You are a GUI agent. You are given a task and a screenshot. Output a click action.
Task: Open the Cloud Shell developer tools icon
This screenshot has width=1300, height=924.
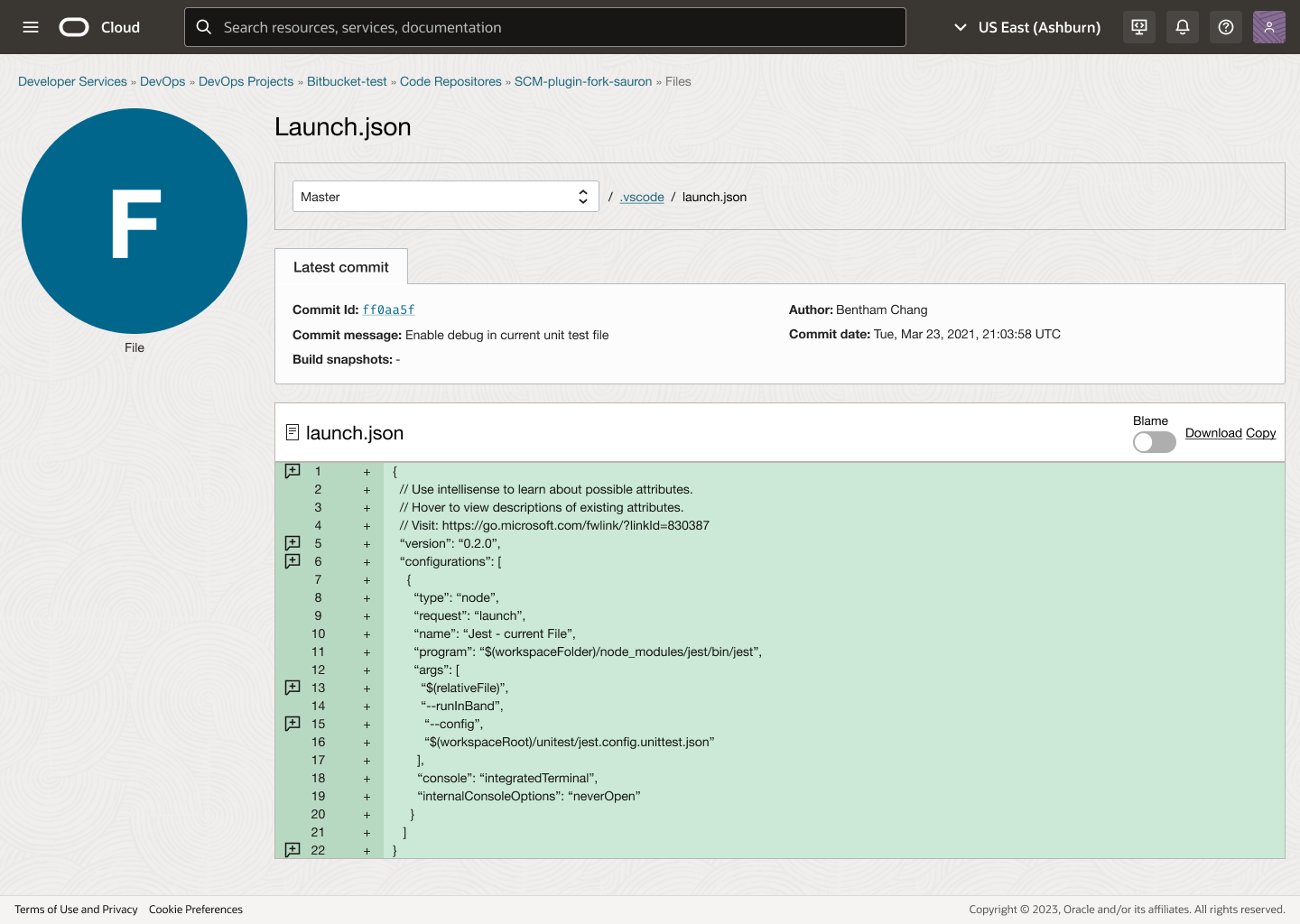(1139, 27)
